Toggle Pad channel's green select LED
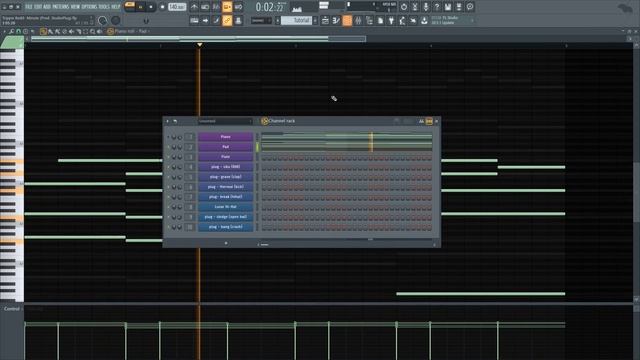The width and height of the screenshot is (640, 360). pyautogui.click(x=257, y=147)
